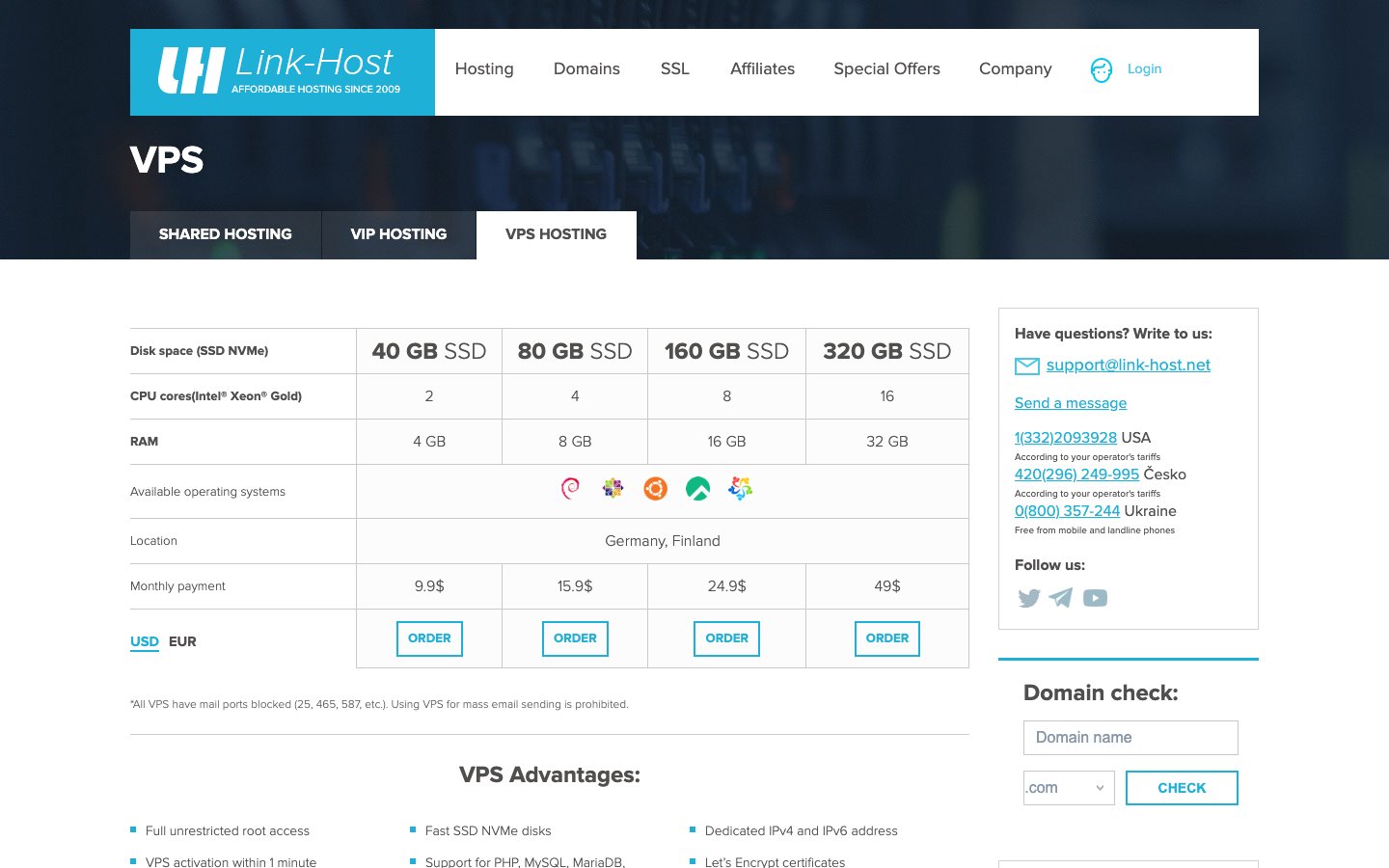1389x868 pixels.
Task: Click the Ubuntu OS icon
Action: (655, 489)
